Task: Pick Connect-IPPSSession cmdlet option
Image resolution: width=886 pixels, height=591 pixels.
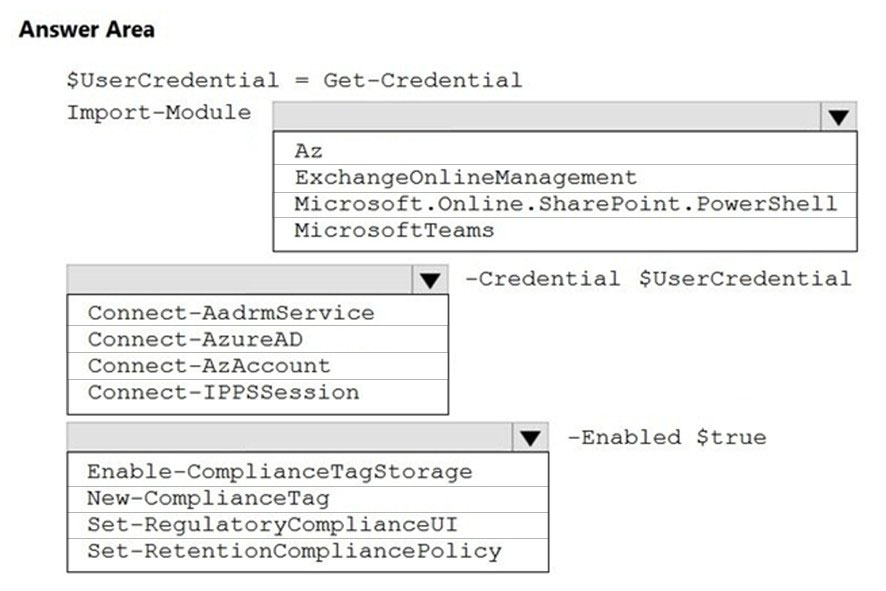Action: [258, 393]
